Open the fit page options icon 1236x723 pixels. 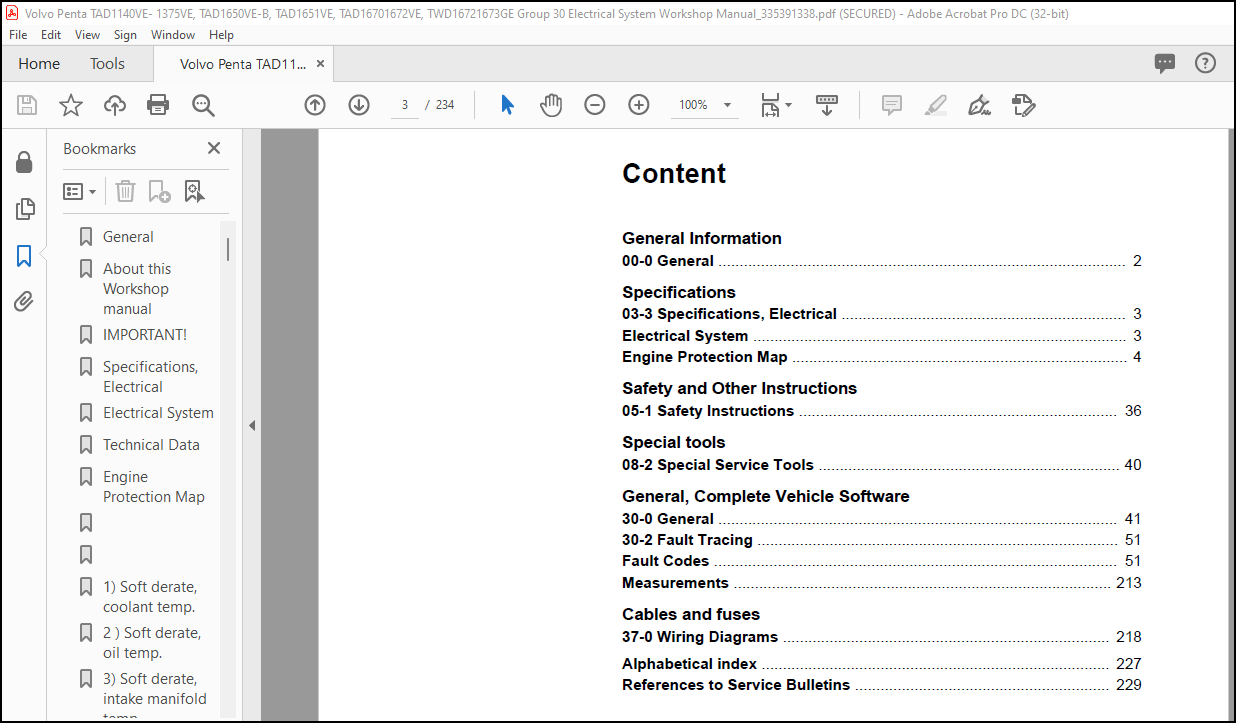click(775, 105)
